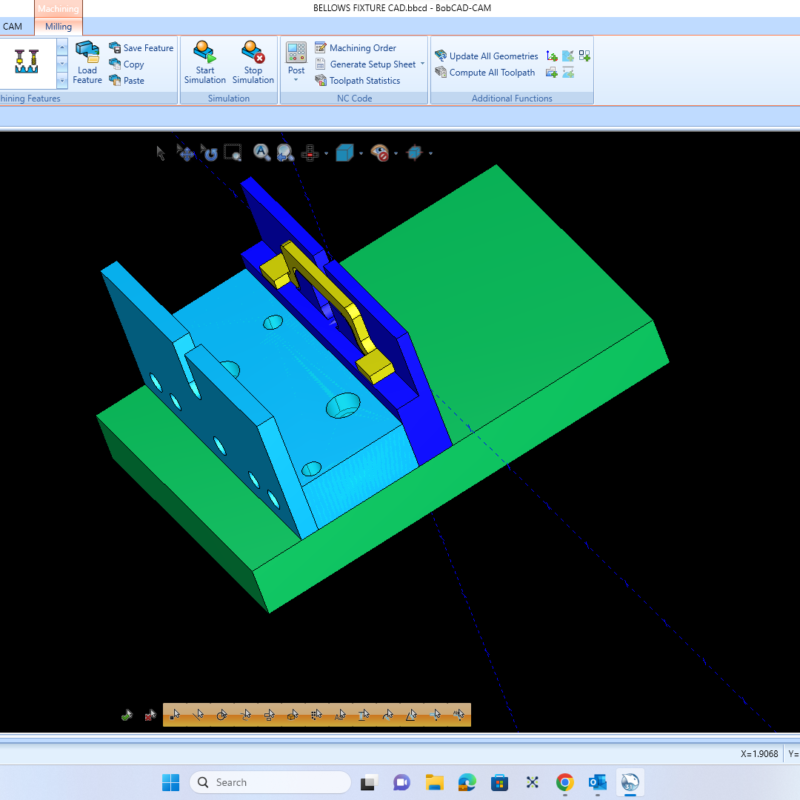
Task: Click the hide entities icon
Action: click(378, 153)
